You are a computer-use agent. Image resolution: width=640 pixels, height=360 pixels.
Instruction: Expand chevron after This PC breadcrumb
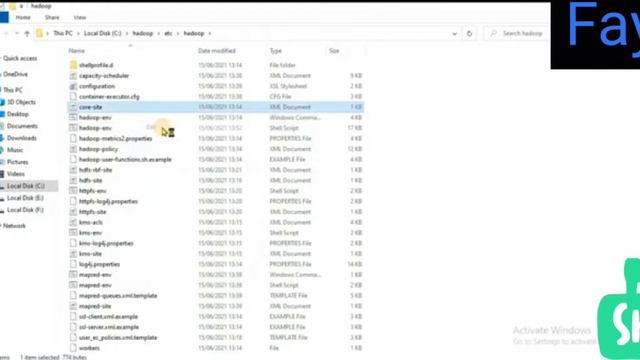tap(78, 33)
